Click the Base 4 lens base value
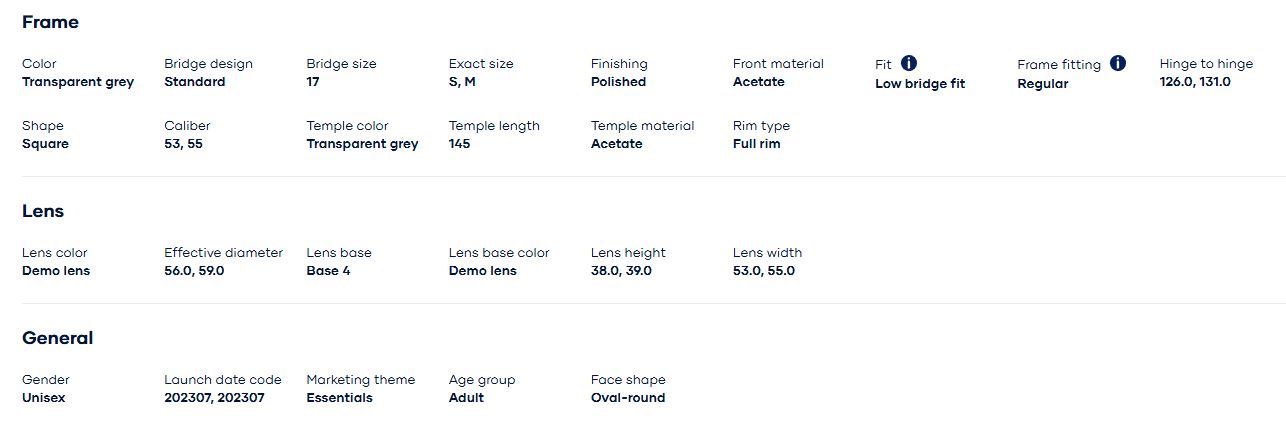The image size is (1286, 427). pyautogui.click(x=328, y=271)
